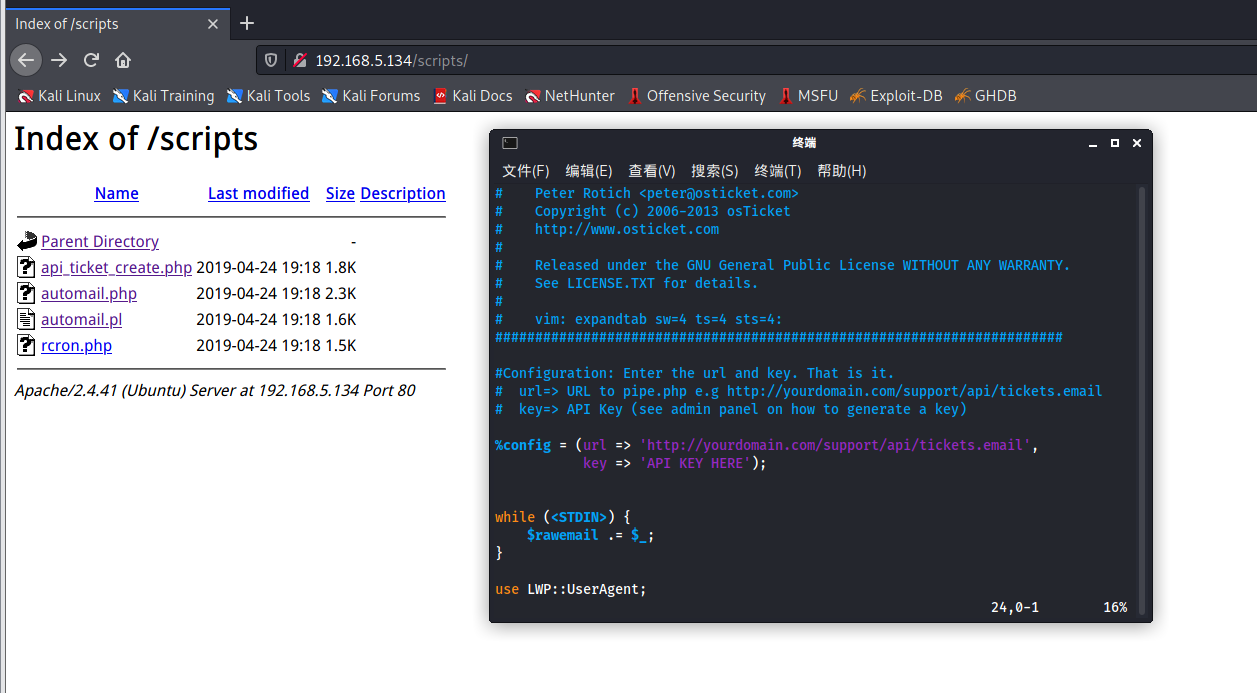1257x693 pixels.
Task: Click file icon beside rcron.php
Action: pyautogui.click(x=27, y=345)
